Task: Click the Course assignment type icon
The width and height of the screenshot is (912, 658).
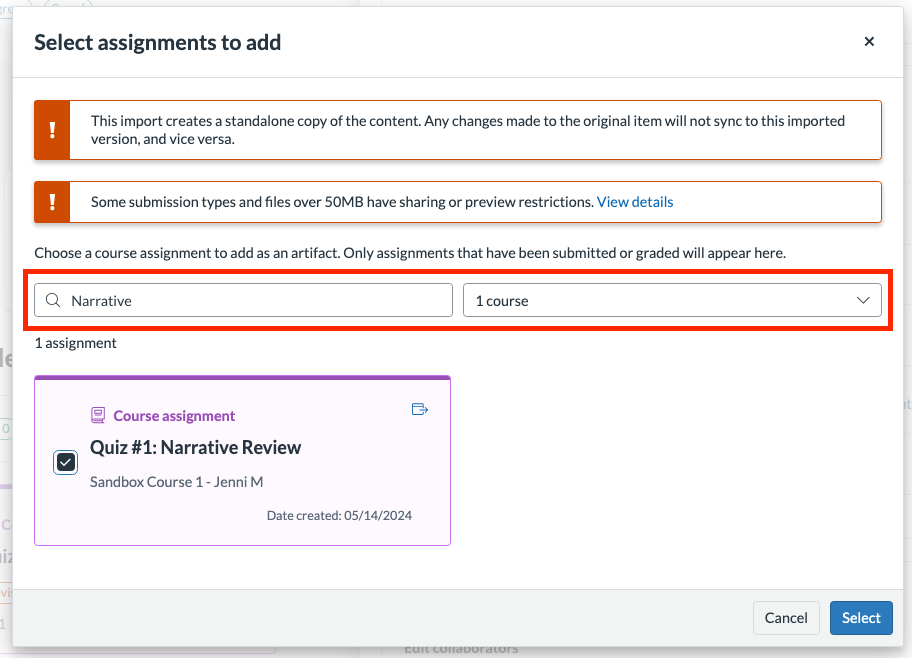Action: coord(98,415)
